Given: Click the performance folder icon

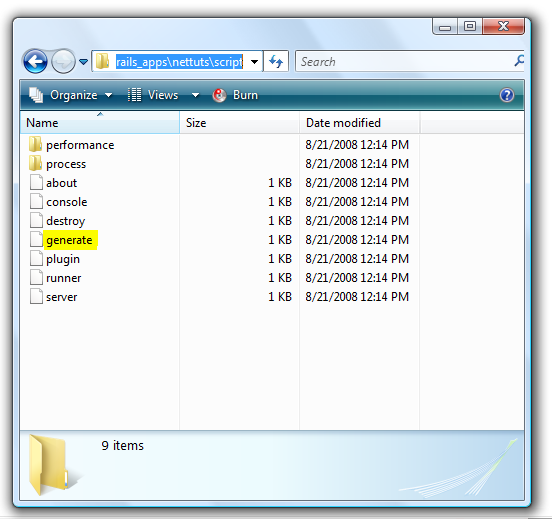Looking at the screenshot, I should (36, 144).
